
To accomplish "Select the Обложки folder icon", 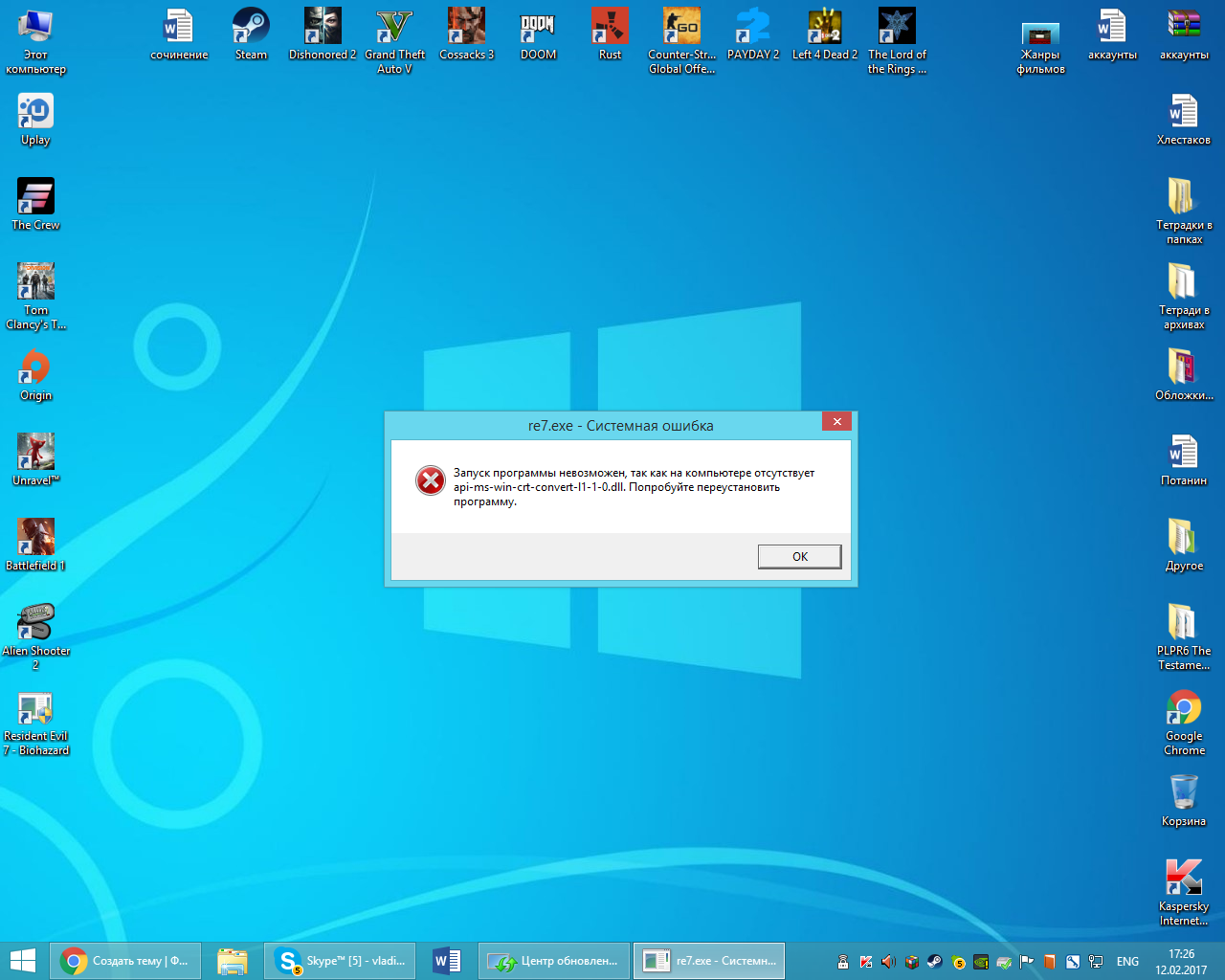I will (1184, 375).
